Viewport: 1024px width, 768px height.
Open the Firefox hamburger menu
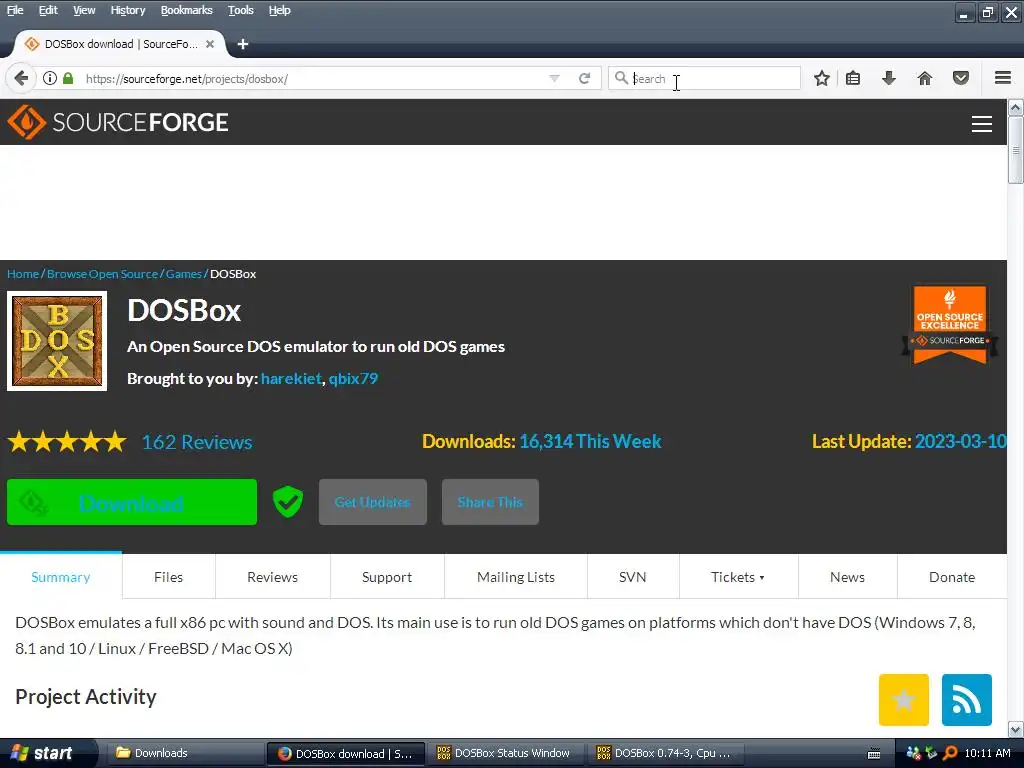(1003, 78)
